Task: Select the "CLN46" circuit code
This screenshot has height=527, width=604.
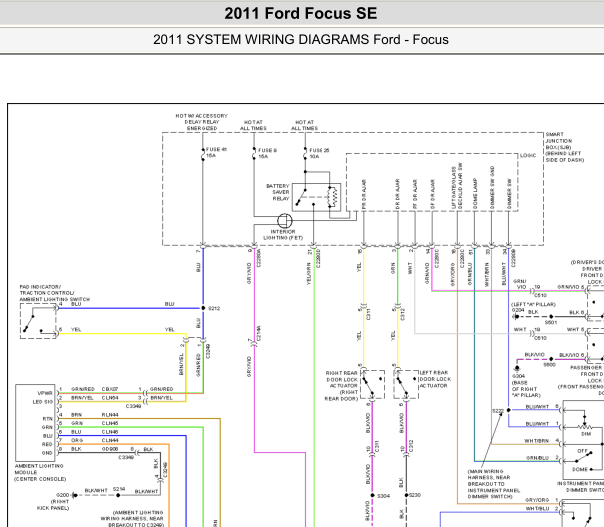Action: point(110,432)
